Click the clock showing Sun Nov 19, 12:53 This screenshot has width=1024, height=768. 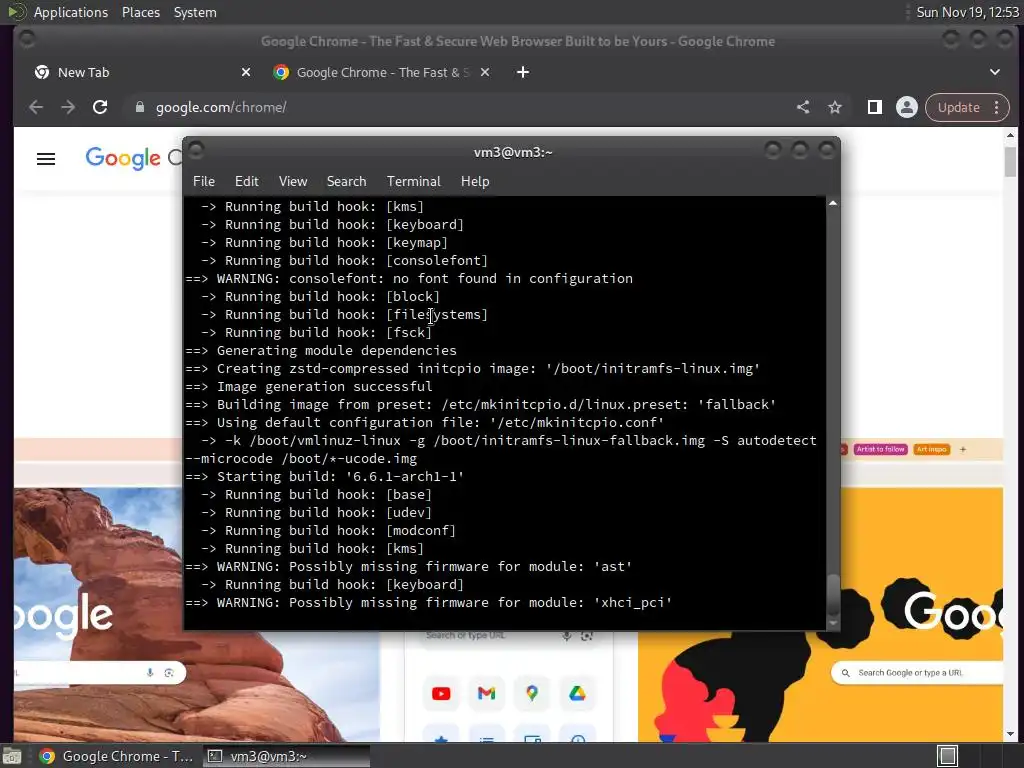[x=967, y=12]
